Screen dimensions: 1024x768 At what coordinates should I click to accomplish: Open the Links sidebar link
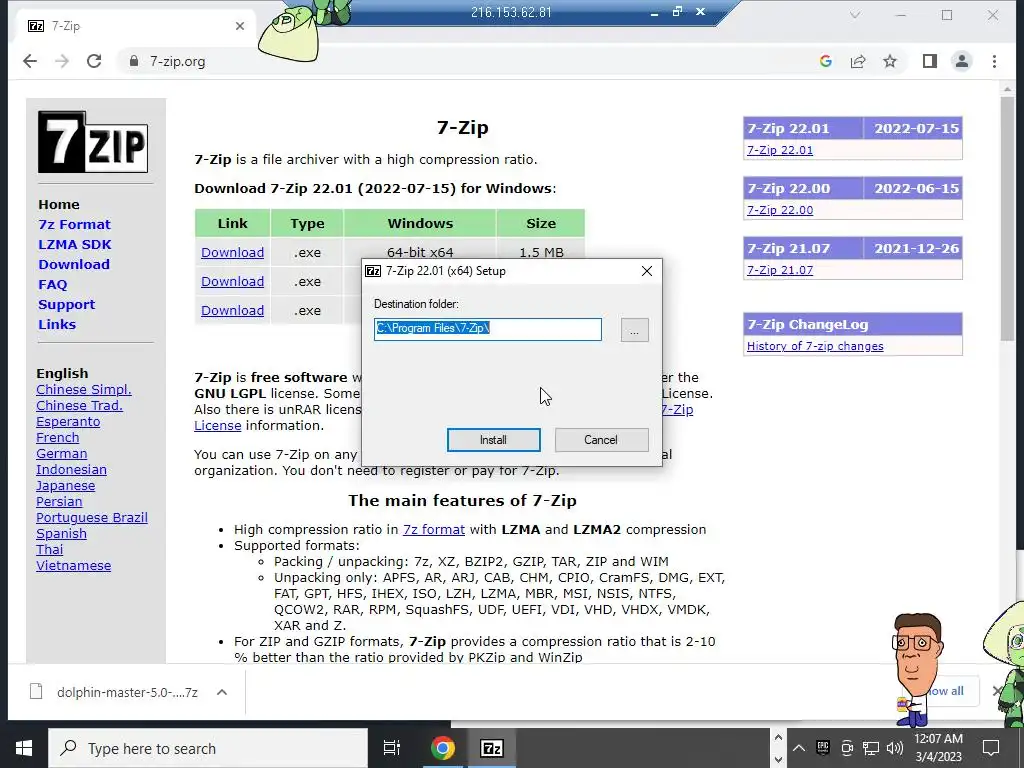(57, 325)
